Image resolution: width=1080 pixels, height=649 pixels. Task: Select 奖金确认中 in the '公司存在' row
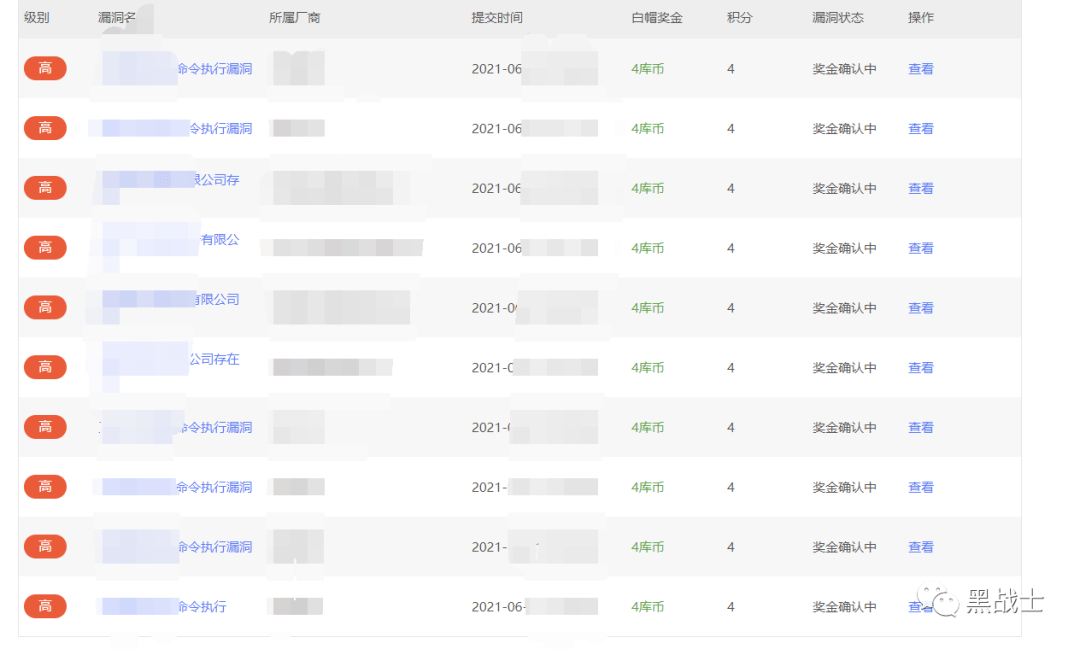tap(844, 367)
